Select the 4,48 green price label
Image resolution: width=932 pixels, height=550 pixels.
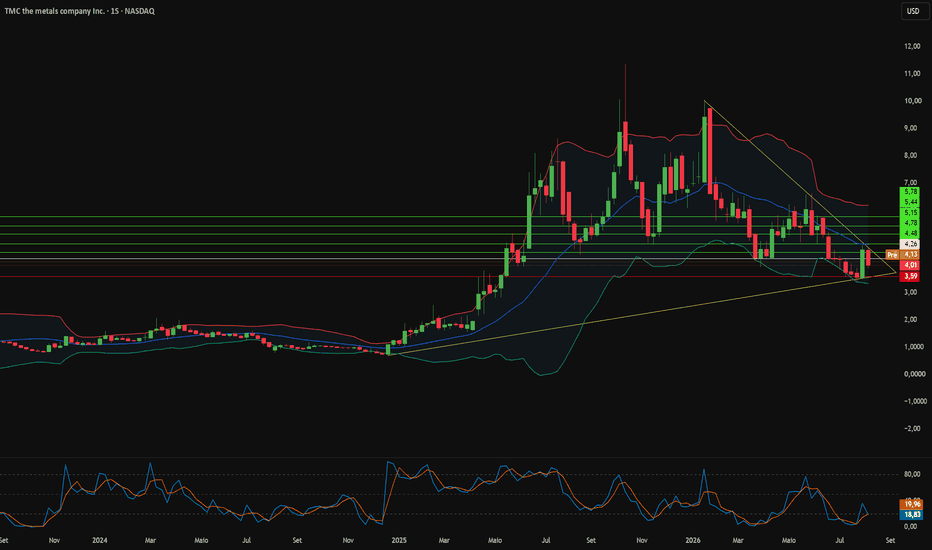pos(910,233)
